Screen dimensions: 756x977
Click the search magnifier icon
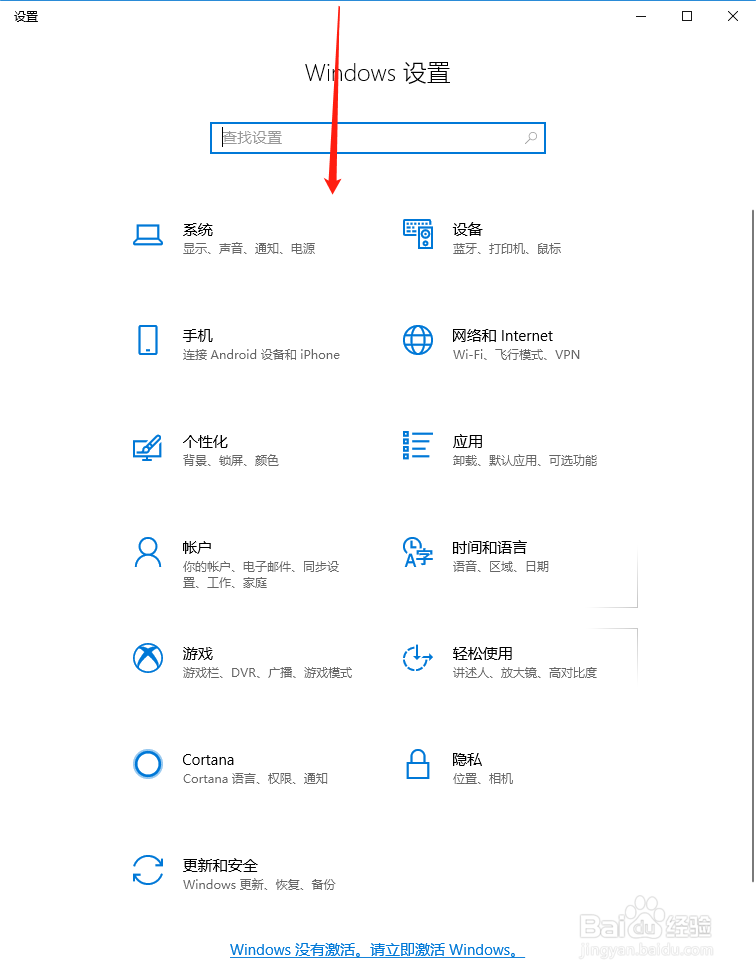pyautogui.click(x=531, y=138)
